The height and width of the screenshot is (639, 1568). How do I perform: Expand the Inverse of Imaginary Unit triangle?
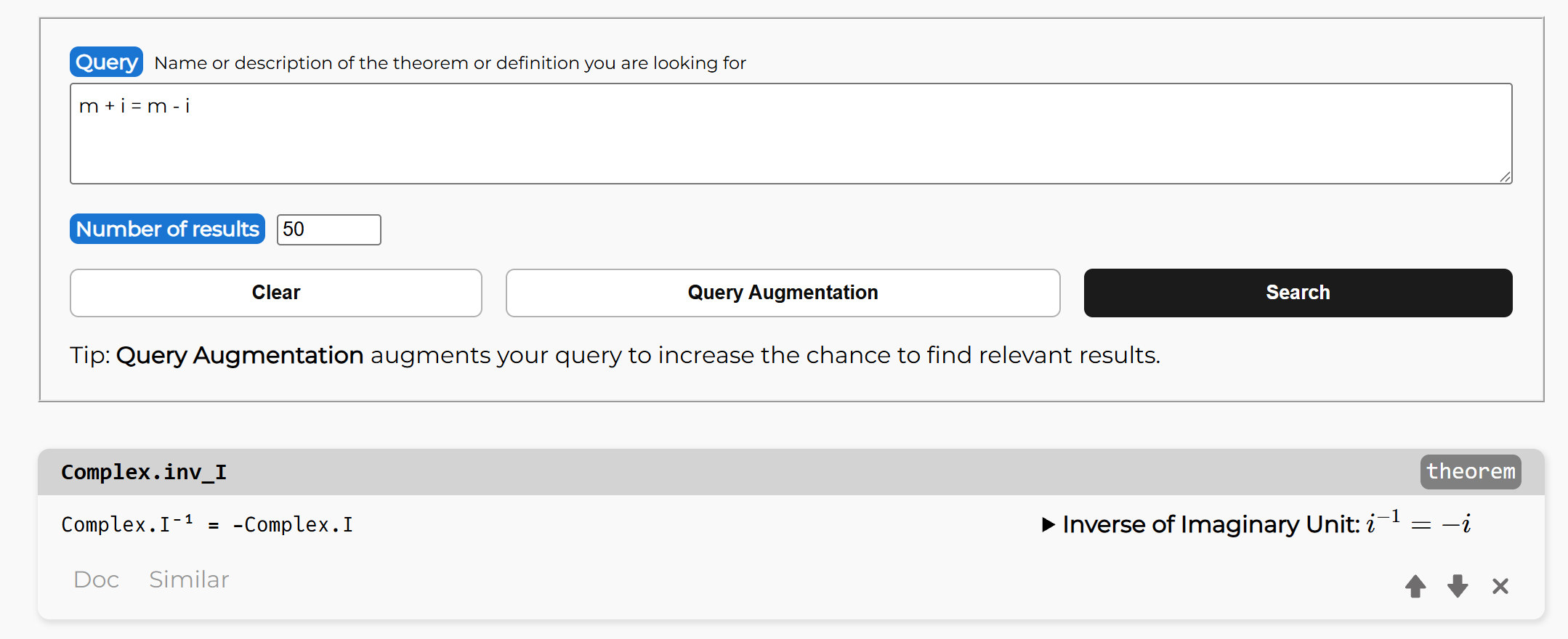tap(1048, 524)
